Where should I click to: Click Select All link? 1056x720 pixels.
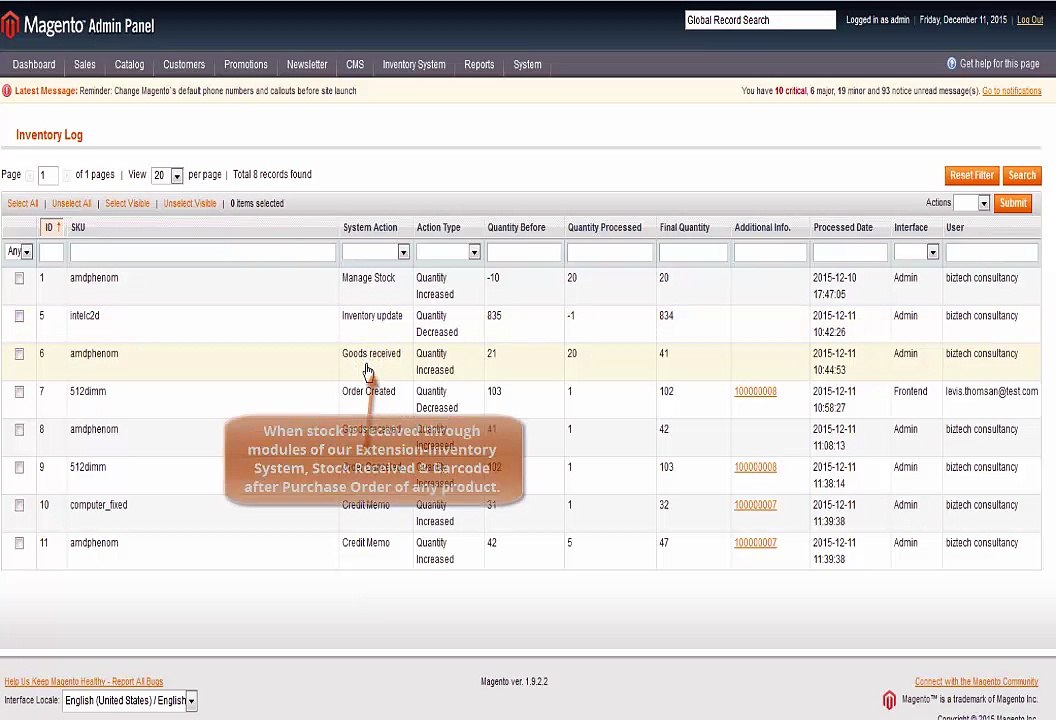tap(22, 203)
